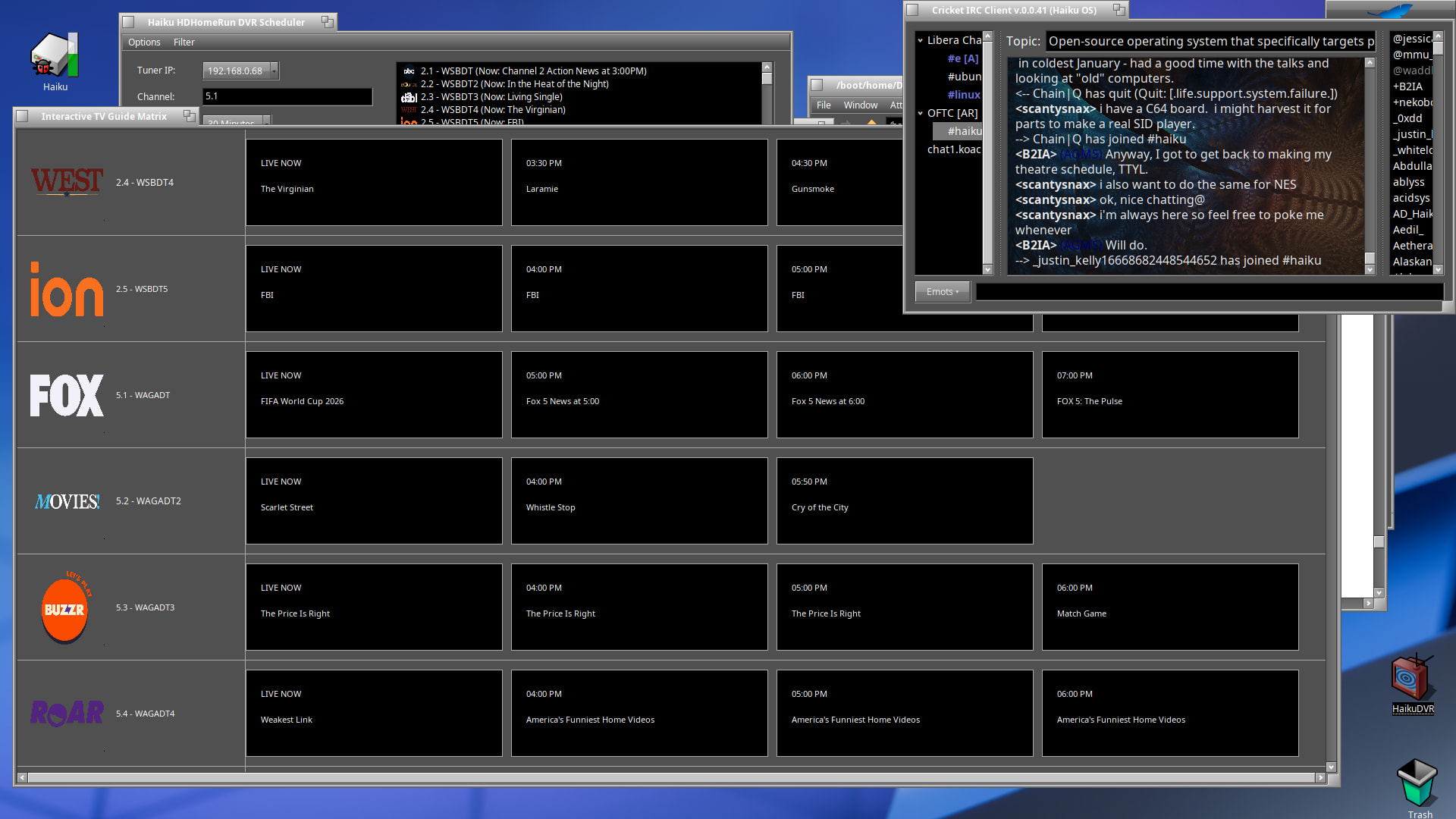Image resolution: width=1456 pixels, height=819 pixels.
Task: Select user _0xdd in the IRC user list
Action: (x=1407, y=118)
